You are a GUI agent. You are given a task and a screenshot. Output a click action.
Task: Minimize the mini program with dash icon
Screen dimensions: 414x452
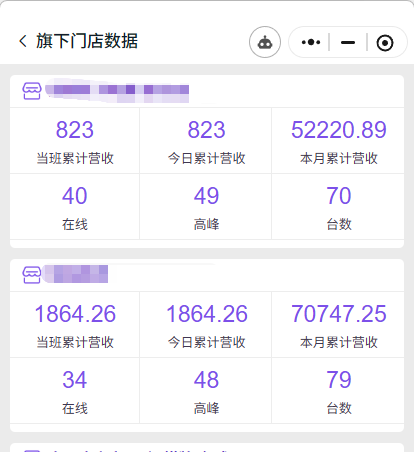[348, 42]
